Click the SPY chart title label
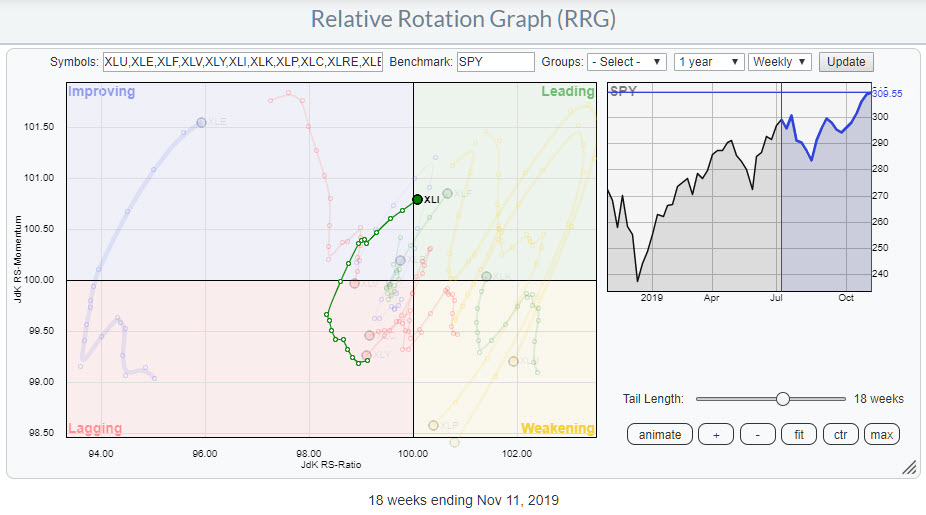Screen dimensions: 926x515 [x=623, y=92]
